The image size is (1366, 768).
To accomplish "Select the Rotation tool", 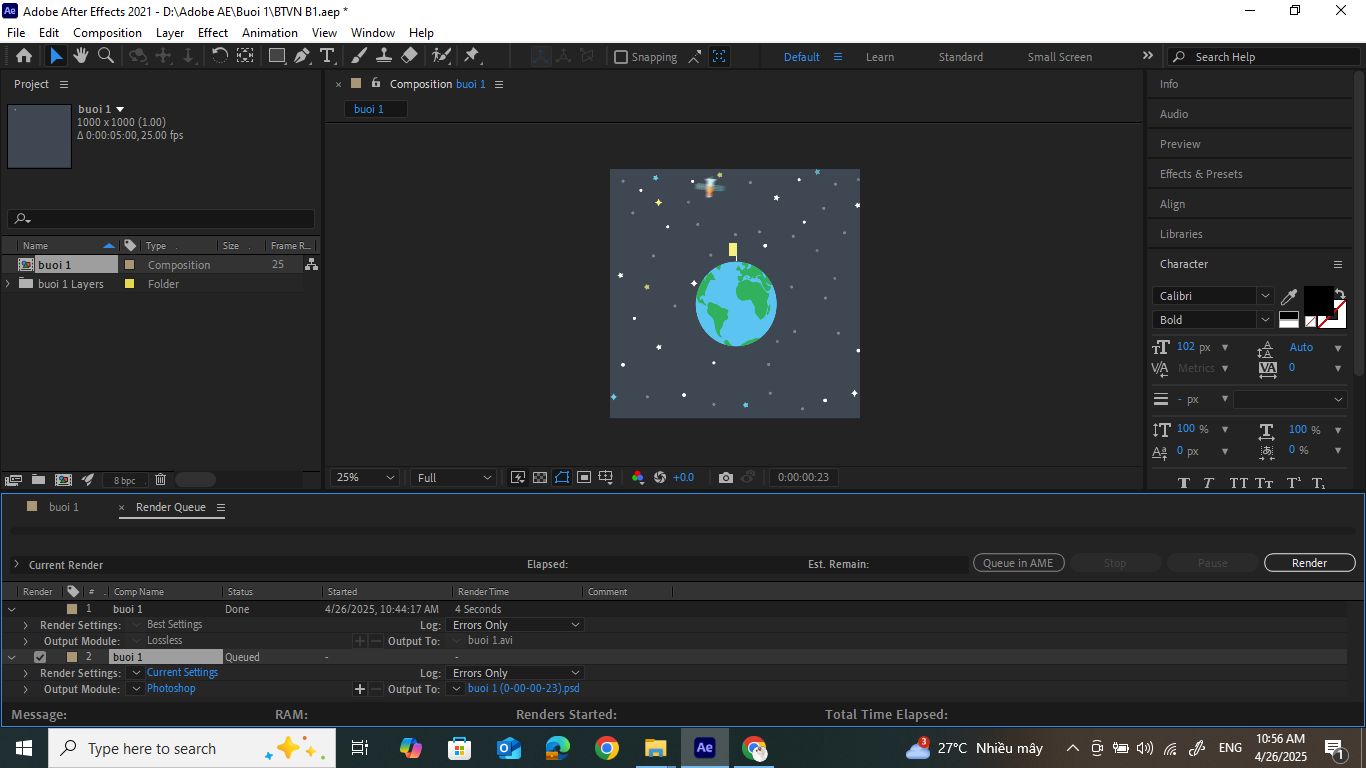I will [220, 56].
